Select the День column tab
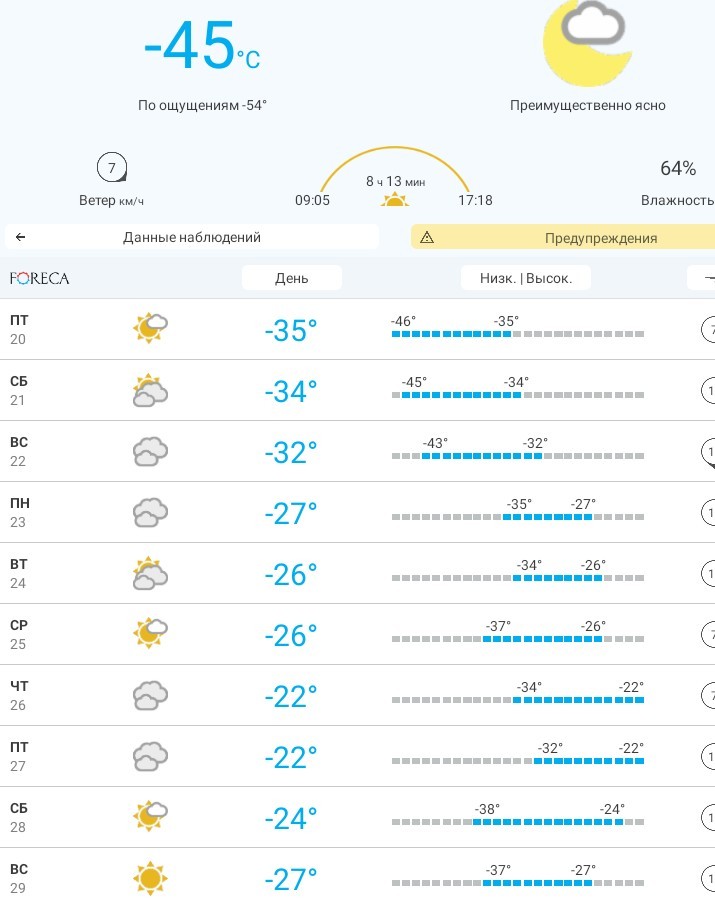 pyautogui.click(x=292, y=278)
